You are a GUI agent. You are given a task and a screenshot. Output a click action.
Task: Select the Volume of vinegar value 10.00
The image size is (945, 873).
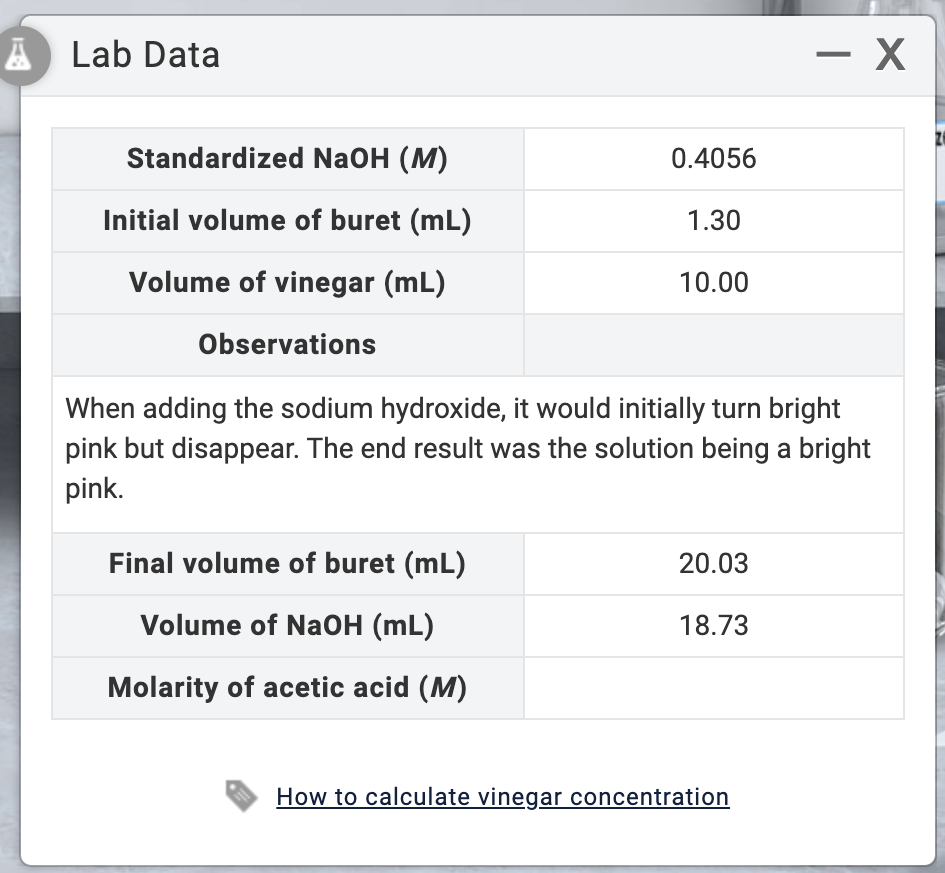pyautogui.click(x=714, y=282)
